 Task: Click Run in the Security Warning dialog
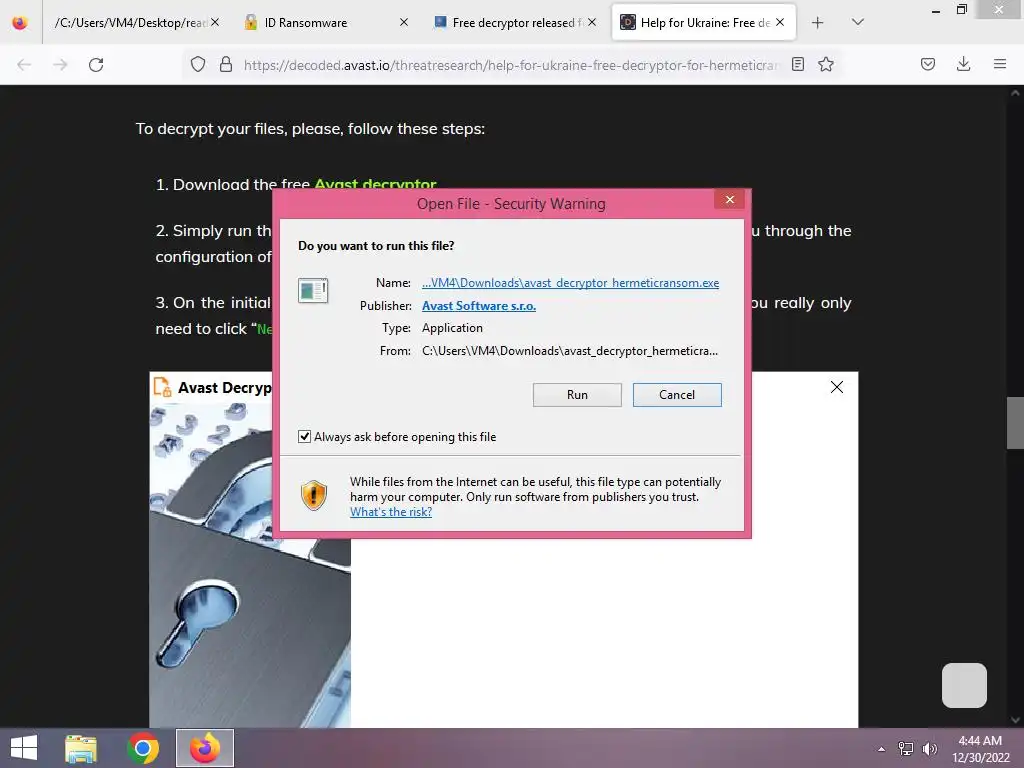coord(577,394)
